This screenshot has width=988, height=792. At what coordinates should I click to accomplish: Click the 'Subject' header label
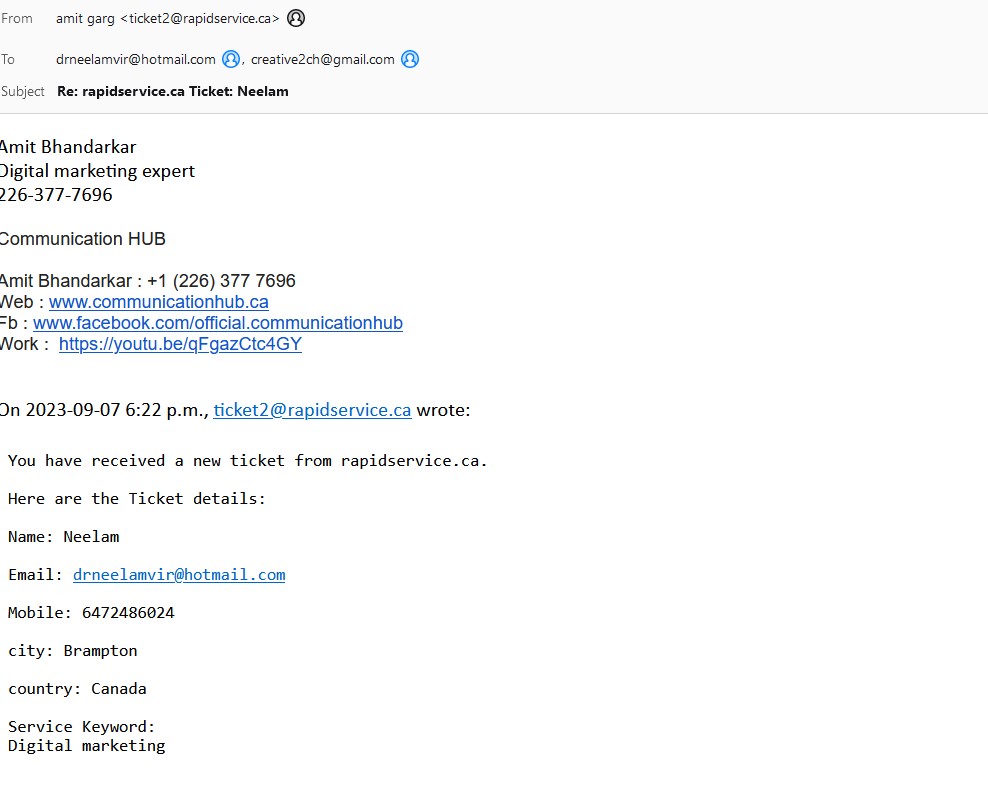[x=23, y=91]
